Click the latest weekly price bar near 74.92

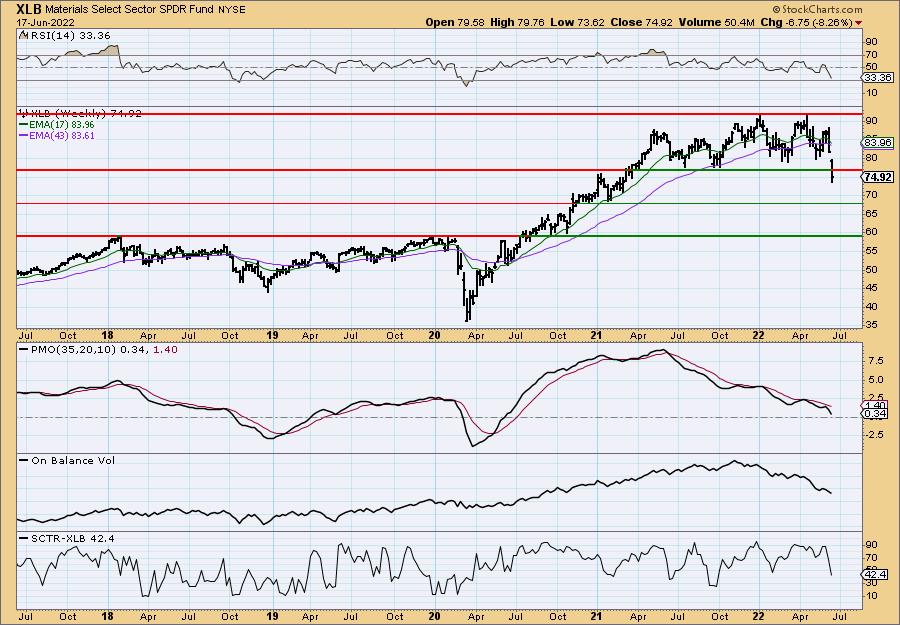point(832,171)
